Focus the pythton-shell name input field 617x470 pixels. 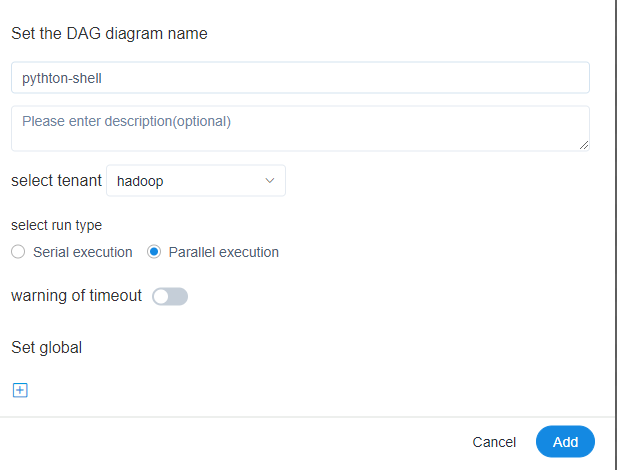point(300,78)
